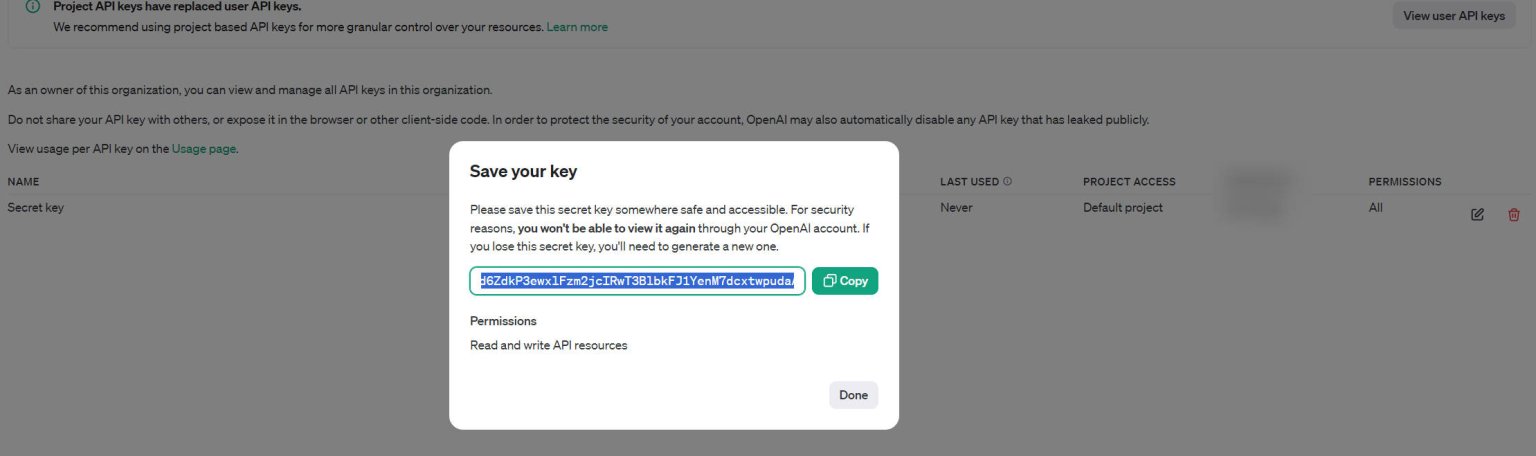The height and width of the screenshot is (456, 1536).
Task: Open the Usage page link
Action: click(204, 149)
